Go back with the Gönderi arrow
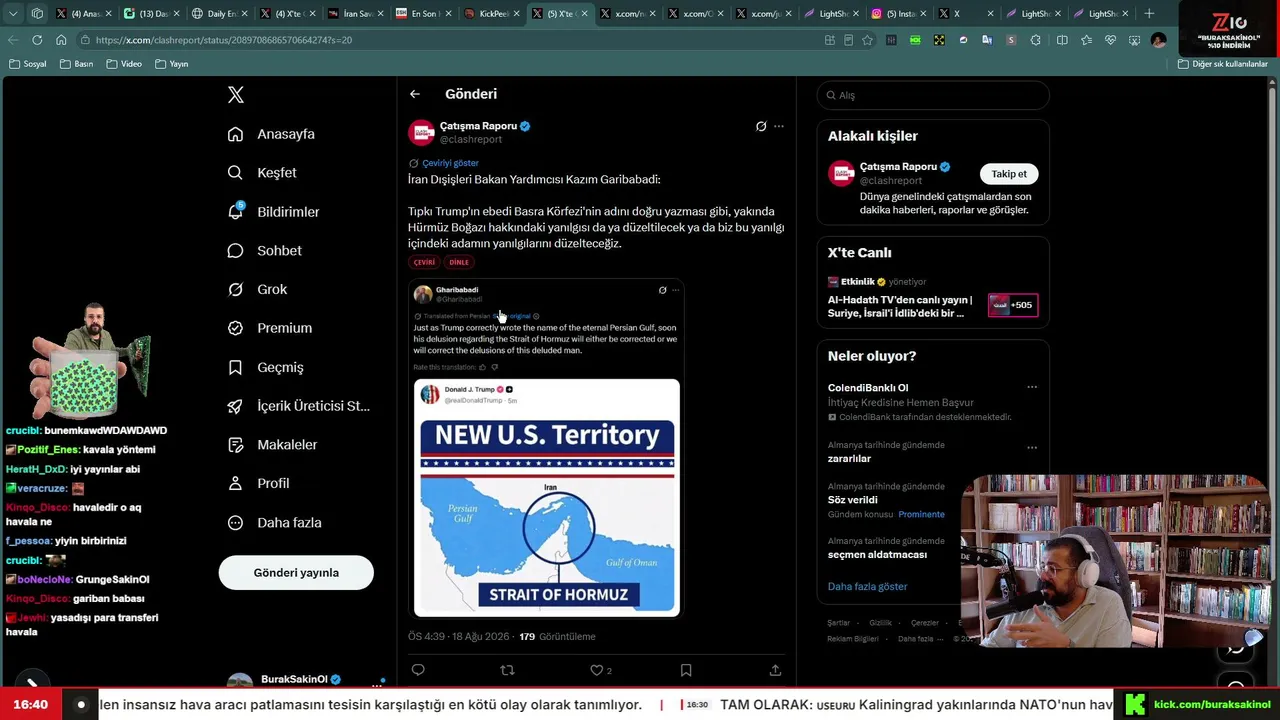The height and width of the screenshot is (720, 1280). coord(415,94)
